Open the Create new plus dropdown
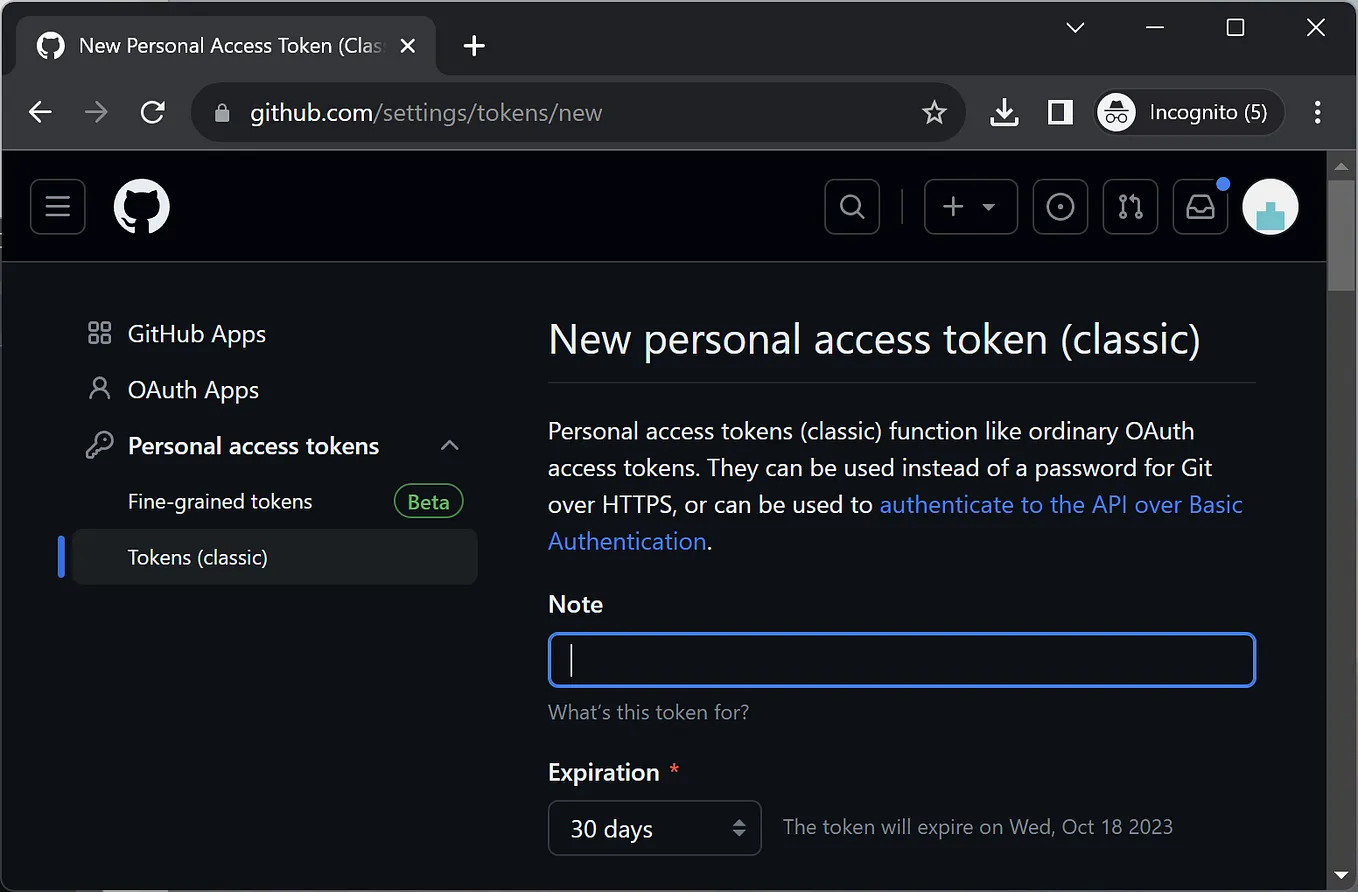This screenshot has width=1358, height=892. coord(970,207)
